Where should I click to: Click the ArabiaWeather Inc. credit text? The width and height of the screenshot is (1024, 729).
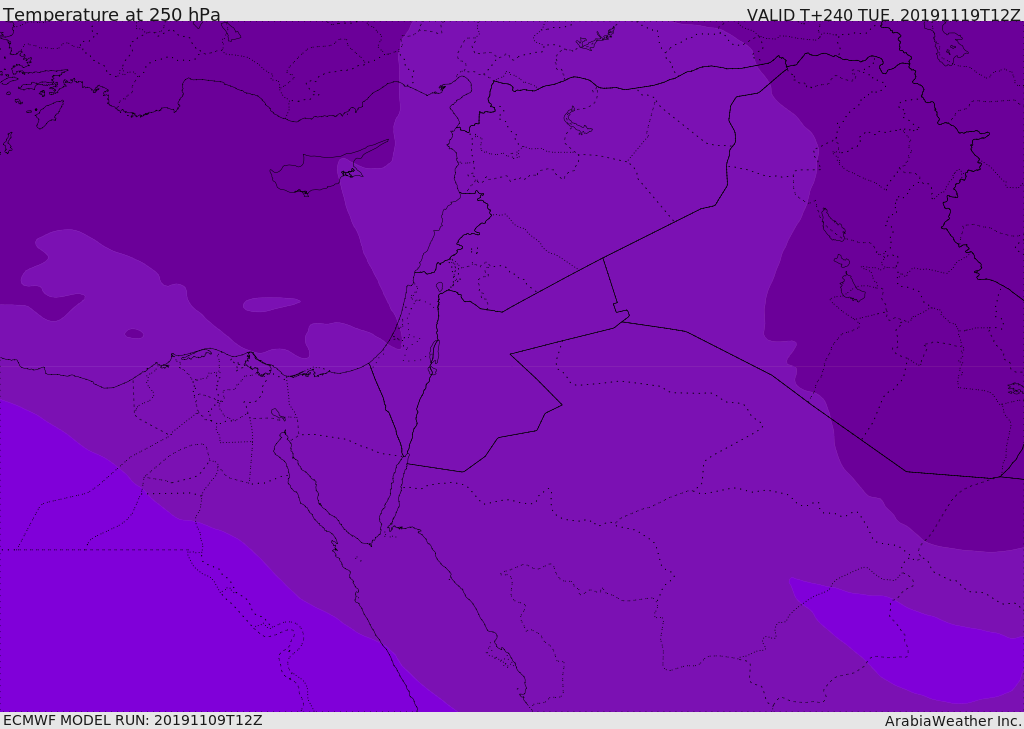(952, 721)
